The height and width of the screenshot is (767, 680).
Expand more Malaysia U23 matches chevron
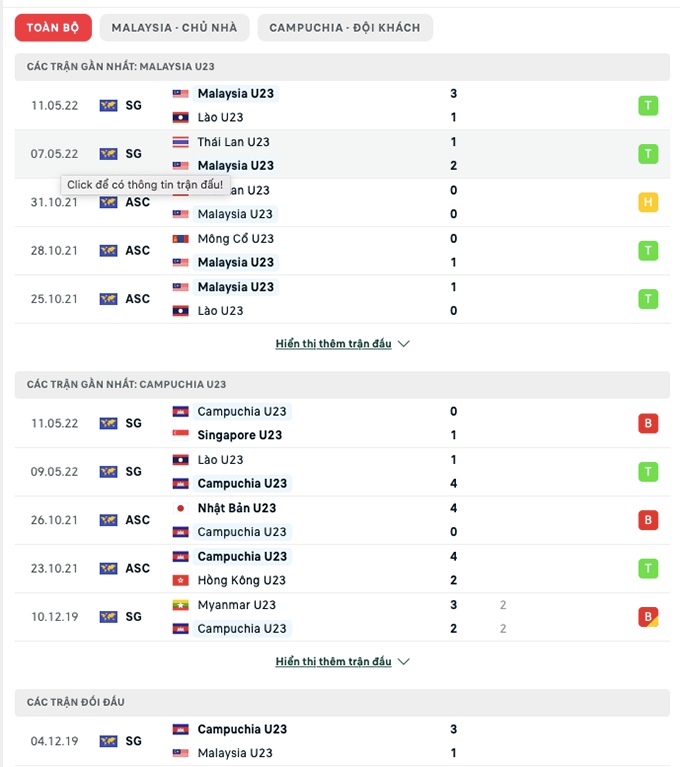pyautogui.click(x=404, y=343)
